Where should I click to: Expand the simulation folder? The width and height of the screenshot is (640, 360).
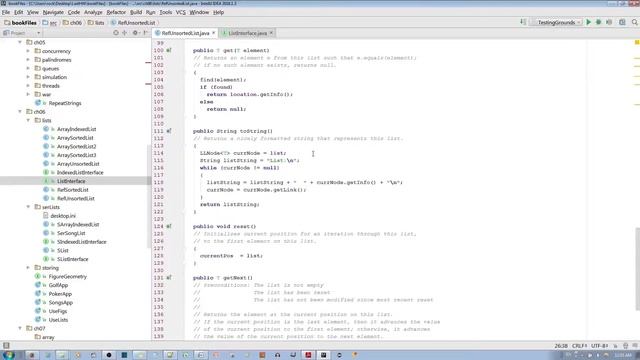(x=28, y=77)
